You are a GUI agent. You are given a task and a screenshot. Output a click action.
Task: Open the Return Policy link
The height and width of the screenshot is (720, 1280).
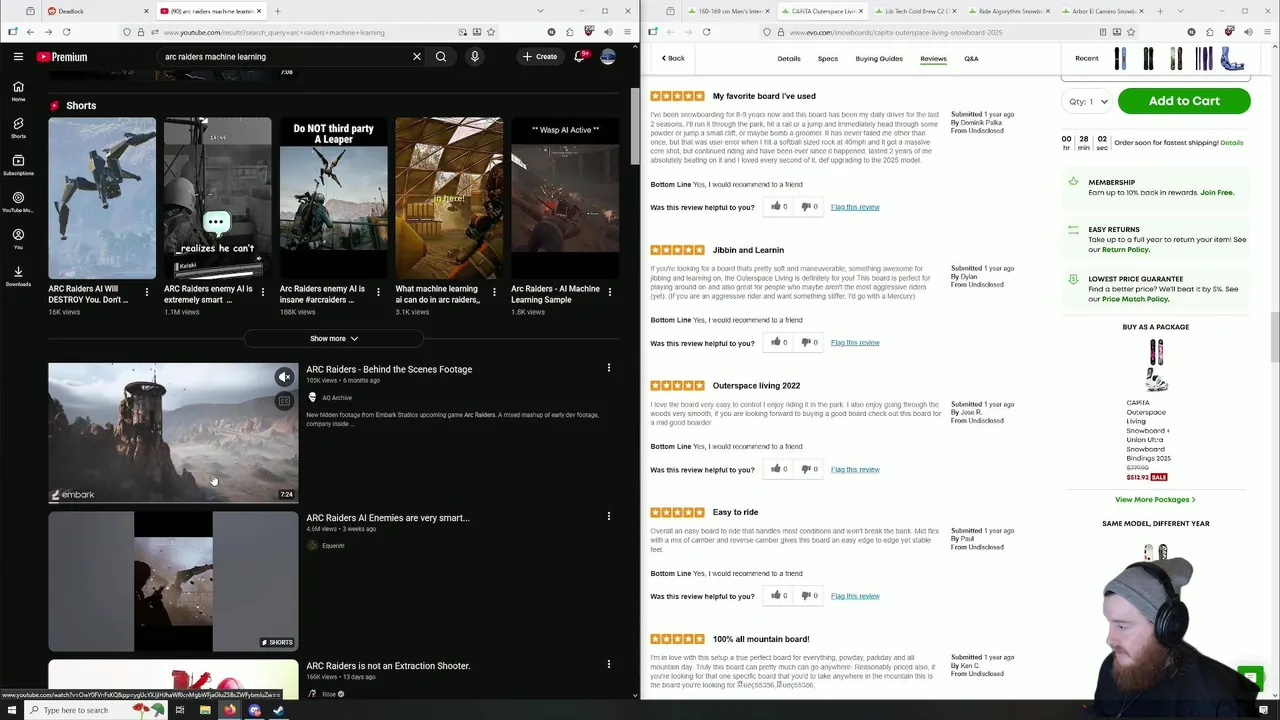coord(1125,250)
